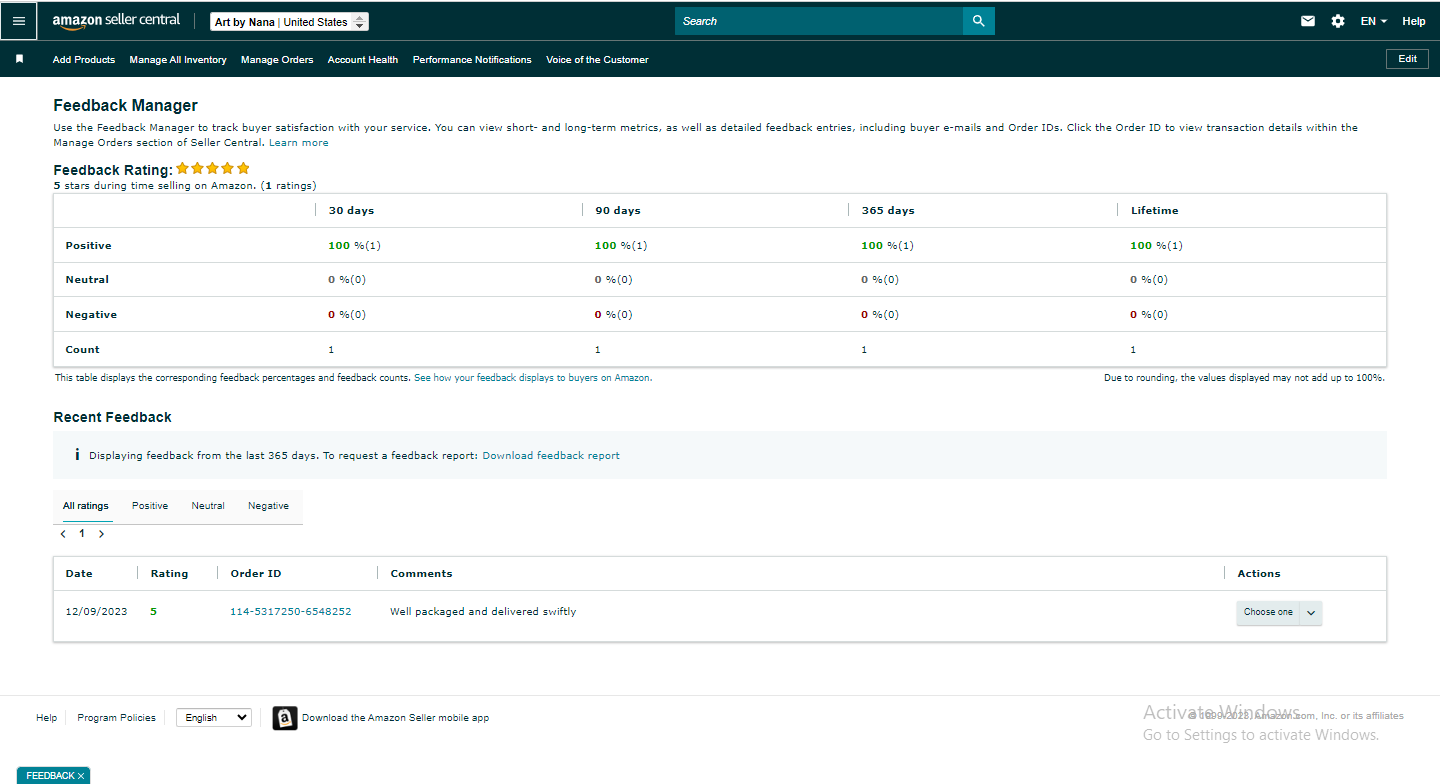Open the messages envelope icon

tap(1308, 21)
